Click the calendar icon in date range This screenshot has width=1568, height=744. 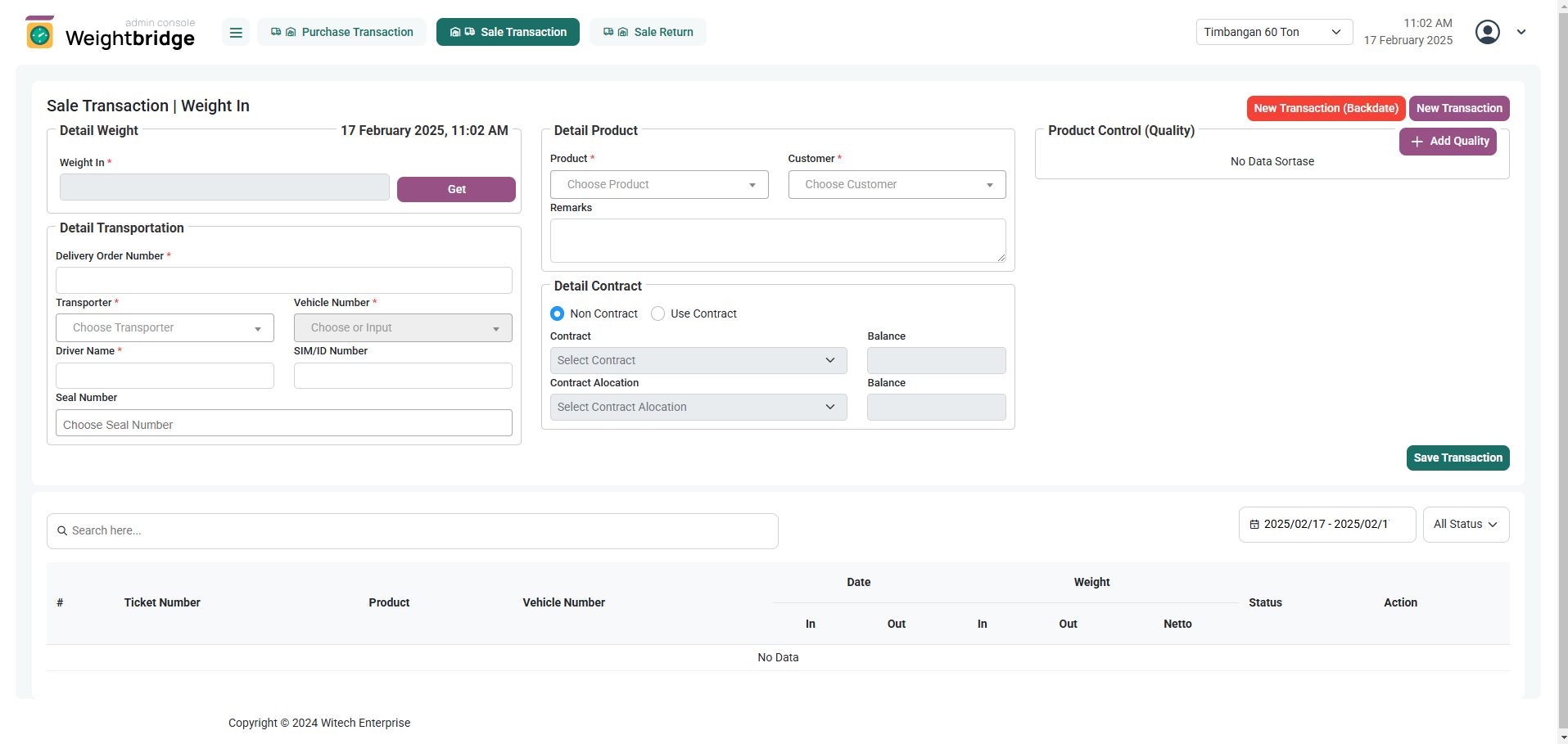coord(1254,525)
